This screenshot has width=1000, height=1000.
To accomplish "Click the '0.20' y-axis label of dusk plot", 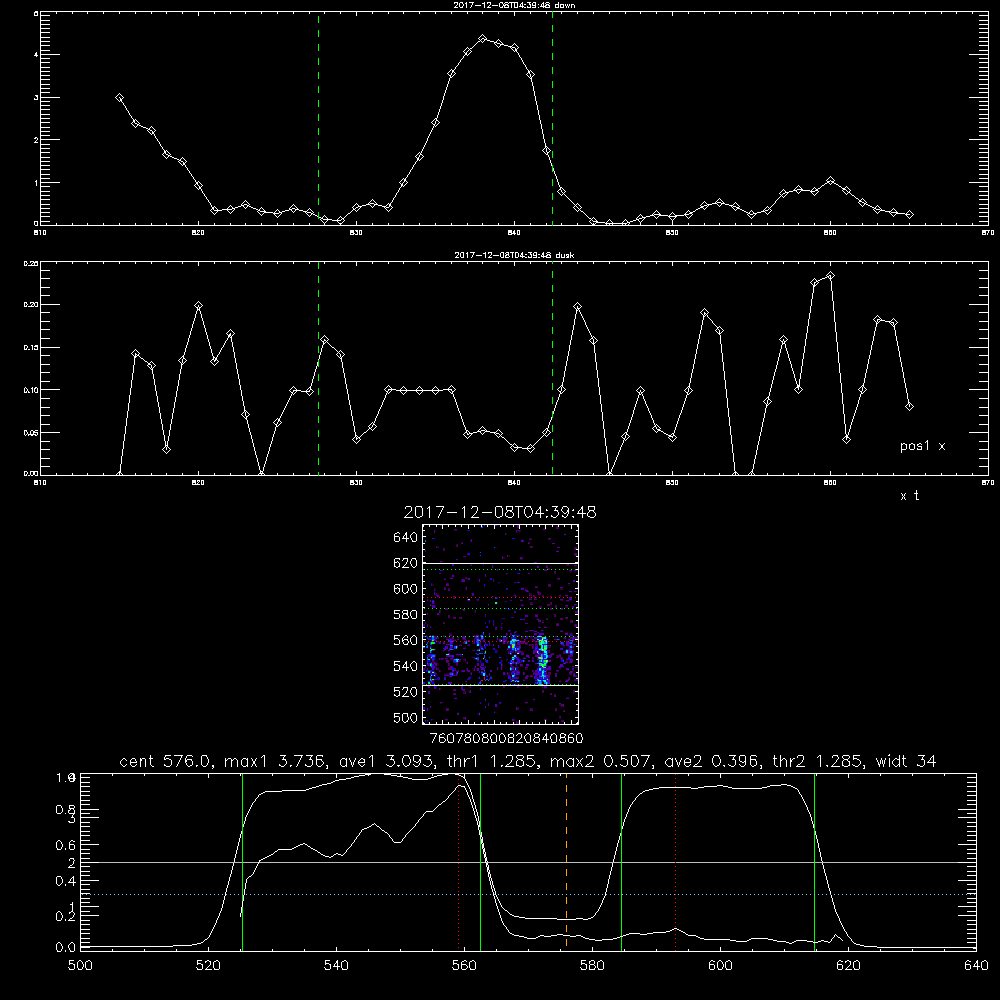I will click(31, 305).
